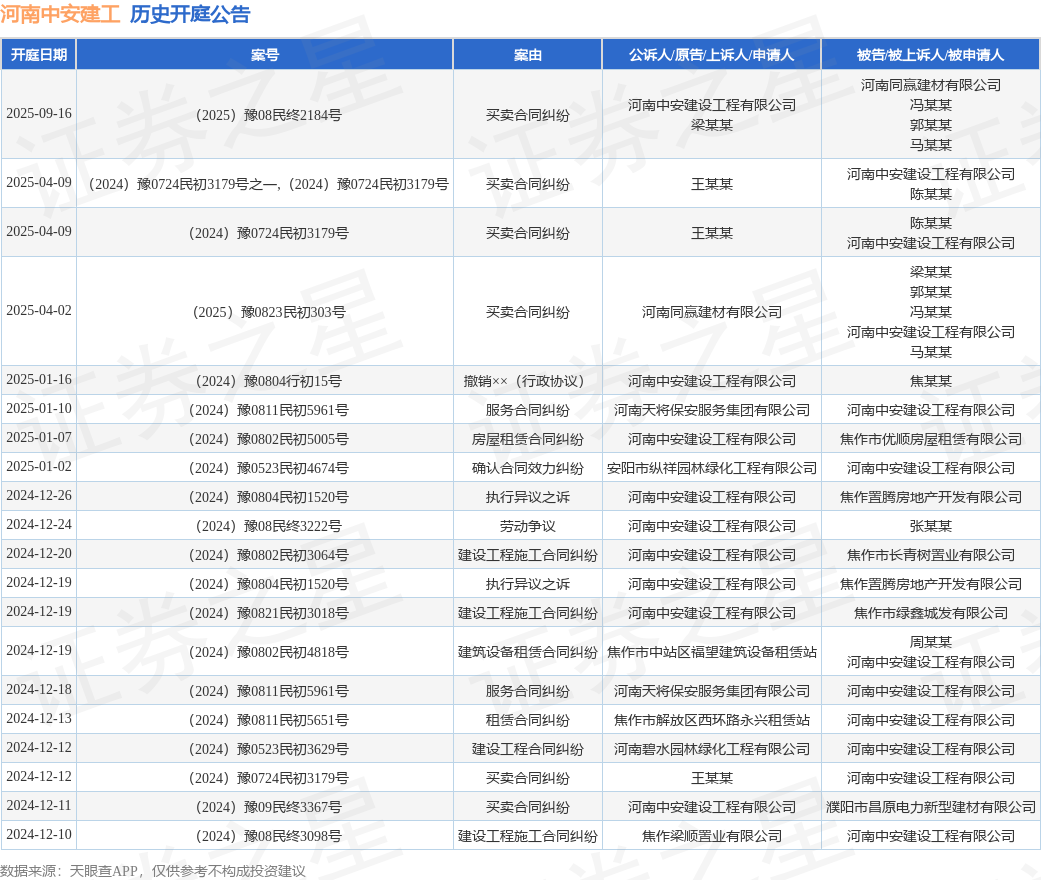Screen dimensions: 1041x880
Task: Click date cell 2025-01-02
Action: tap(39, 466)
